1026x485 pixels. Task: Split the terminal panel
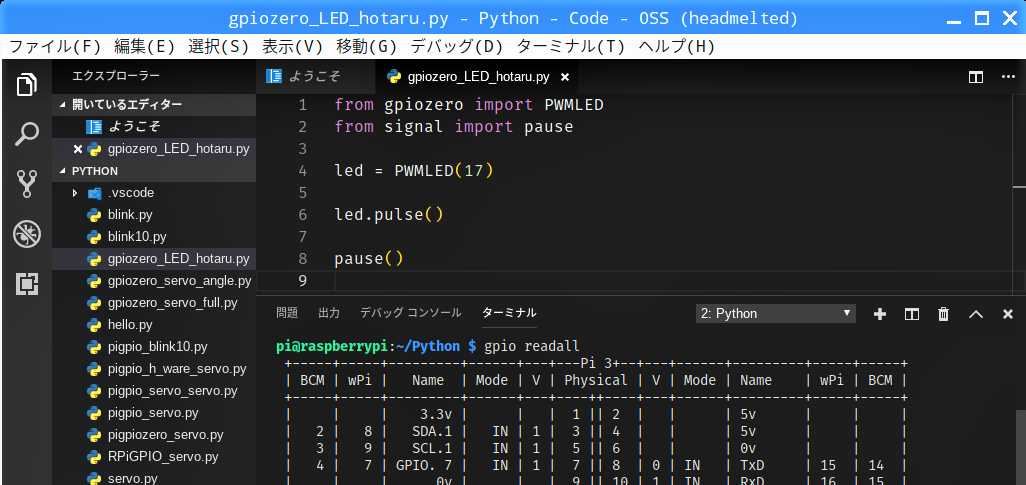[x=911, y=314]
